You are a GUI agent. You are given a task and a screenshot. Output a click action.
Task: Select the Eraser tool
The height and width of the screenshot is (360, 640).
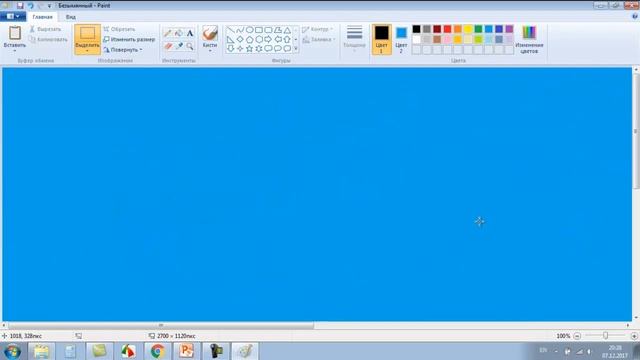168,46
